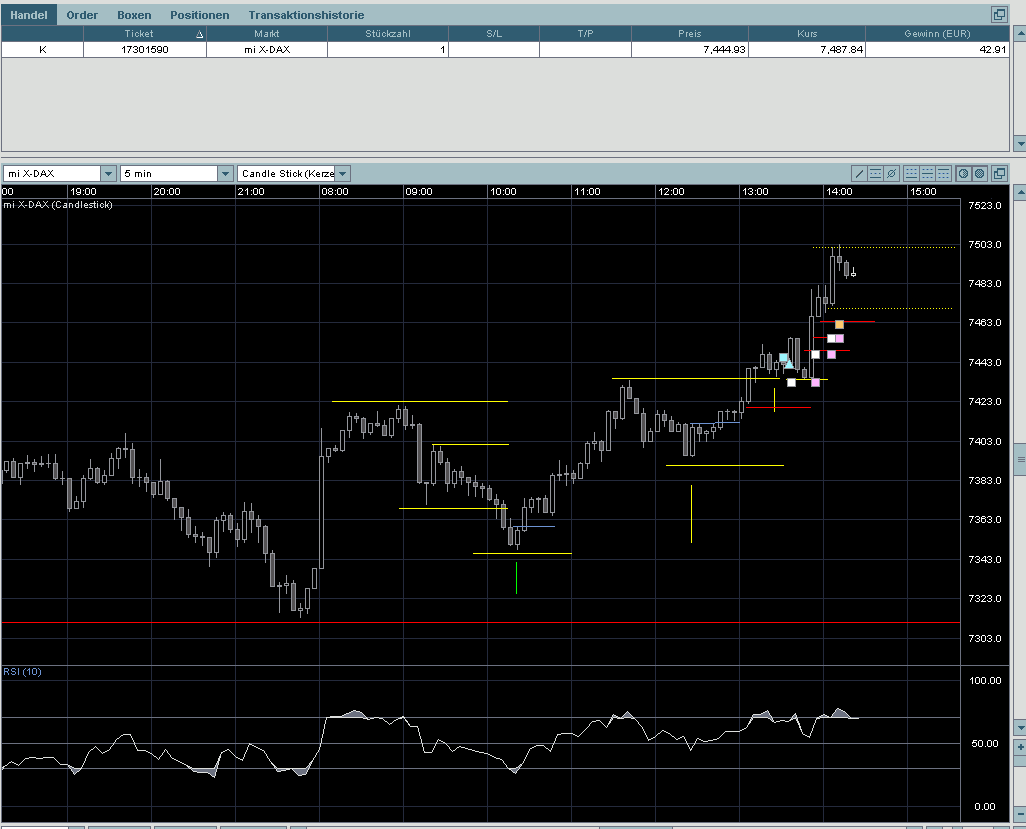Detach the chart panel into own window
1026x829 pixels.
pyautogui.click(x=999, y=173)
